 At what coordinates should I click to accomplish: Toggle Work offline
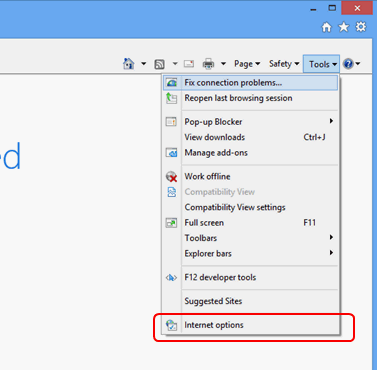[250, 176]
